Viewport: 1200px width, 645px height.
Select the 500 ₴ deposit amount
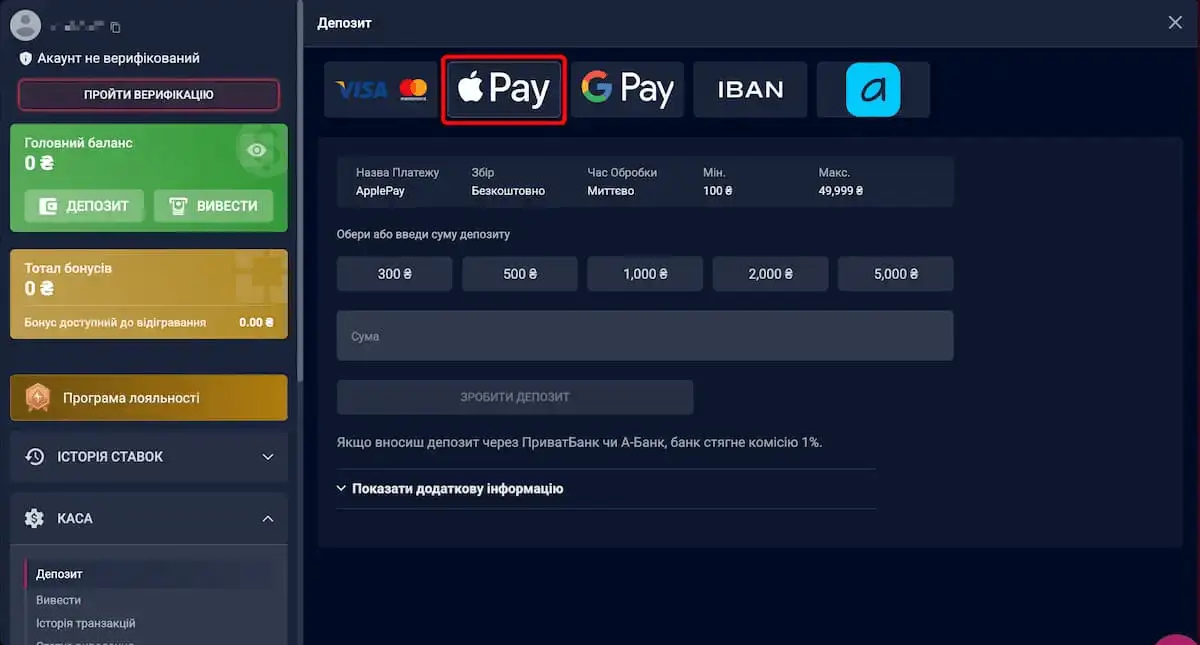click(x=520, y=274)
